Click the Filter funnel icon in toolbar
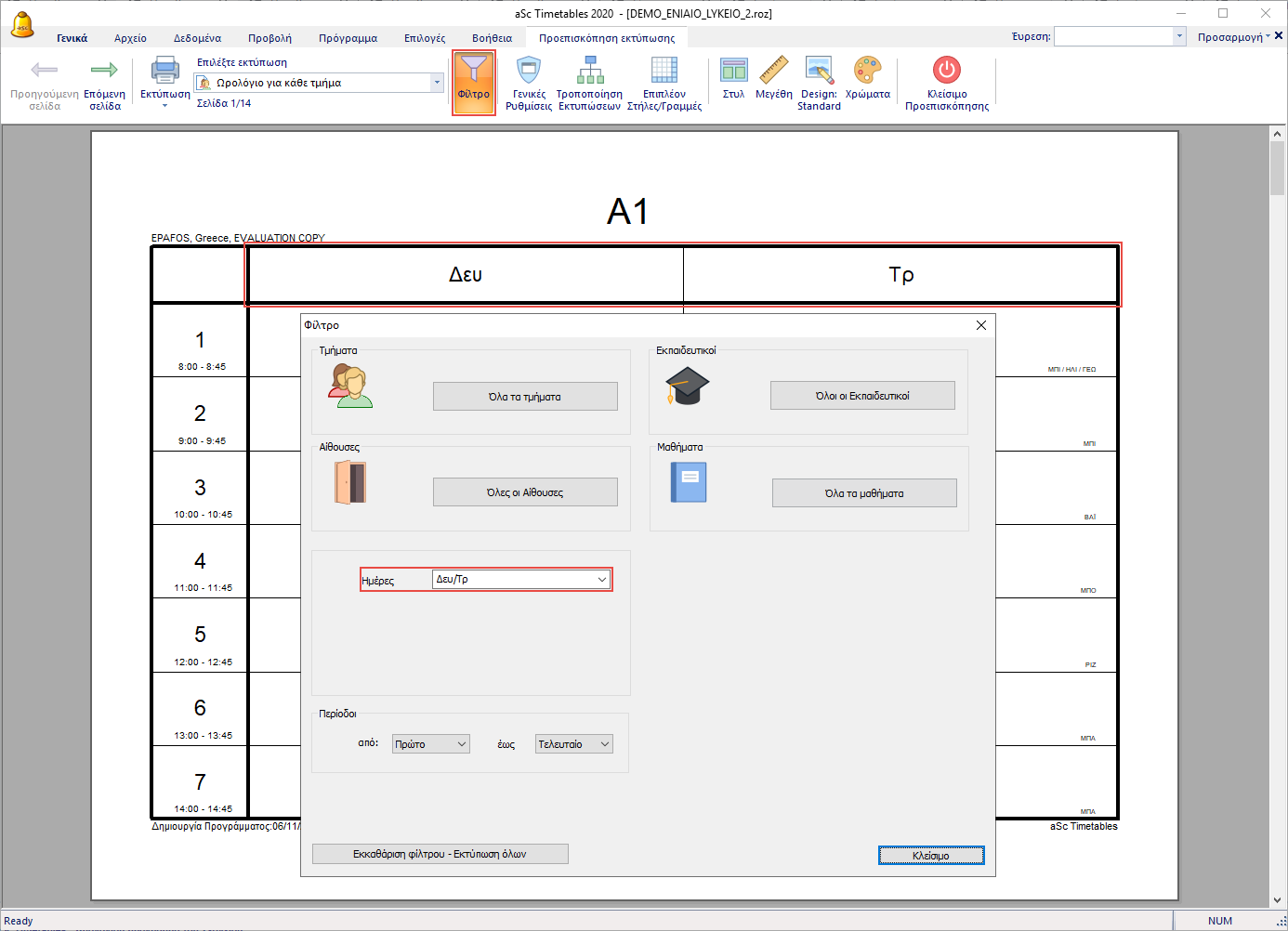The image size is (1288, 931). 473,71
